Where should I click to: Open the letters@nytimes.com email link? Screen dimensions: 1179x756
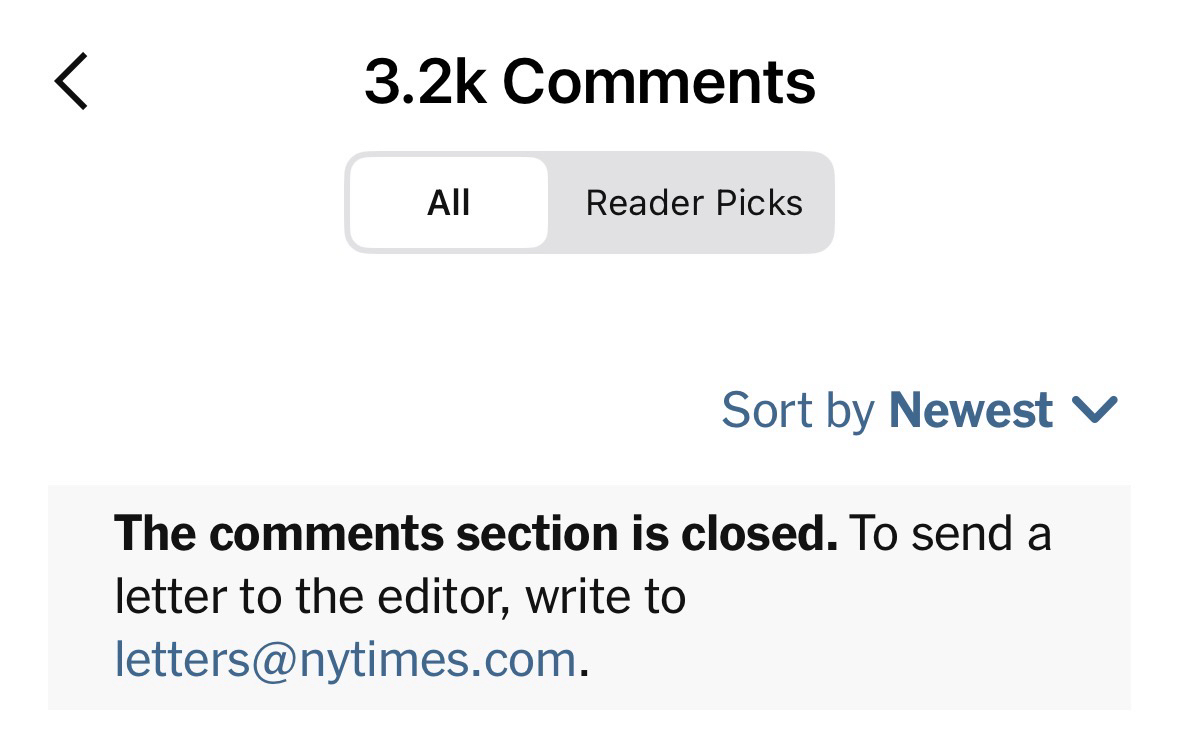[x=345, y=660]
